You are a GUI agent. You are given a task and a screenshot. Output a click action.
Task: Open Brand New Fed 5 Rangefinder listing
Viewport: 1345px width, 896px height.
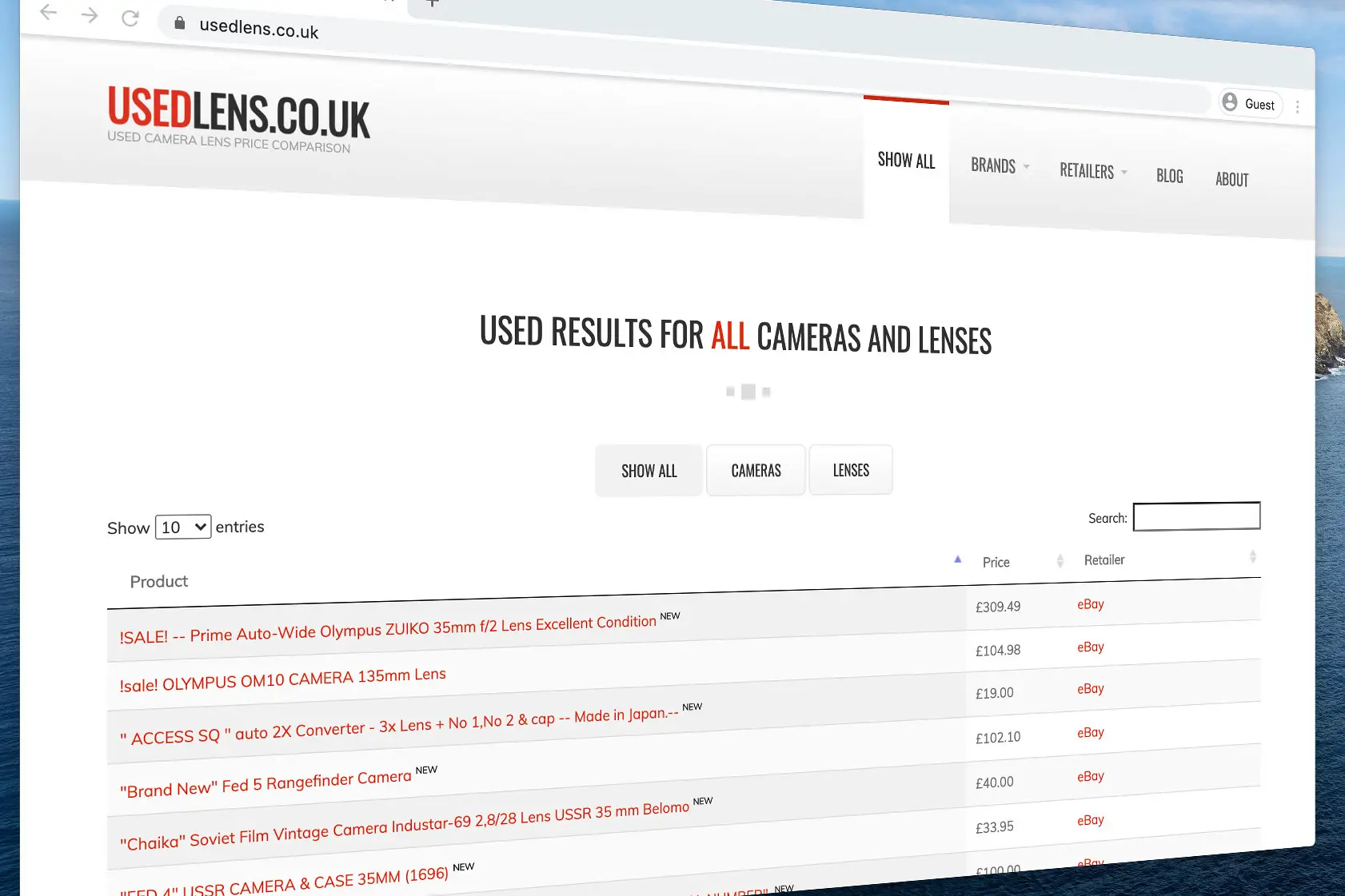coord(265,783)
